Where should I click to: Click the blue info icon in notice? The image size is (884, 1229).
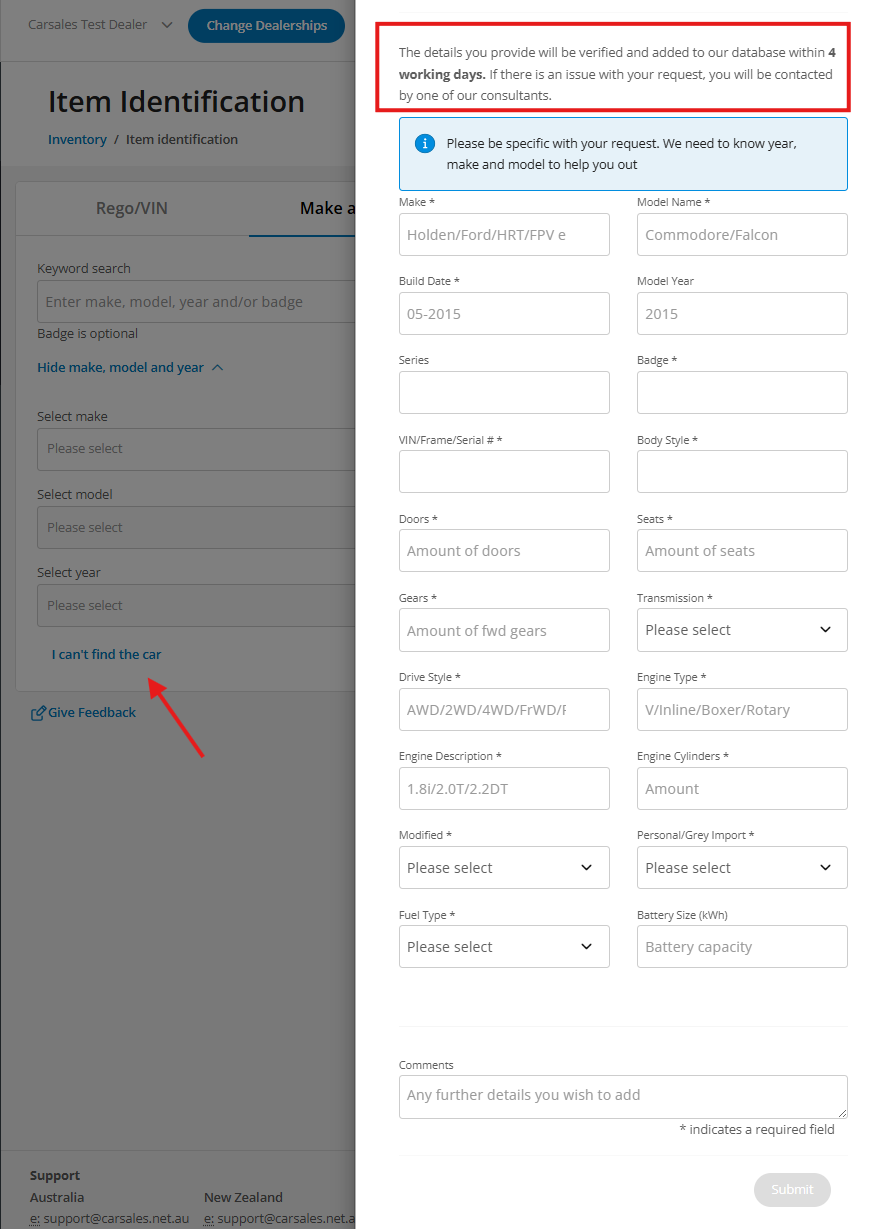click(425, 144)
